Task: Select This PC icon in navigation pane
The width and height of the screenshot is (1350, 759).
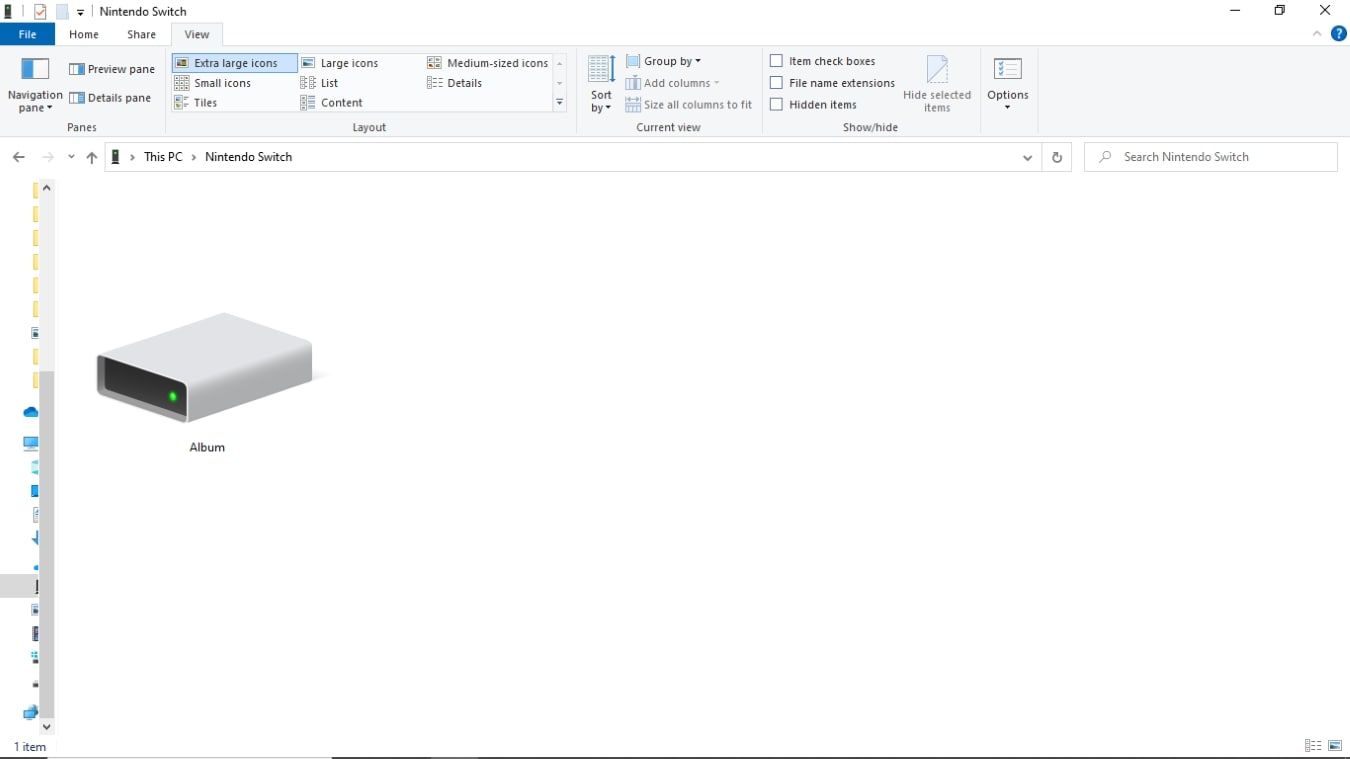Action: [30, 443]
